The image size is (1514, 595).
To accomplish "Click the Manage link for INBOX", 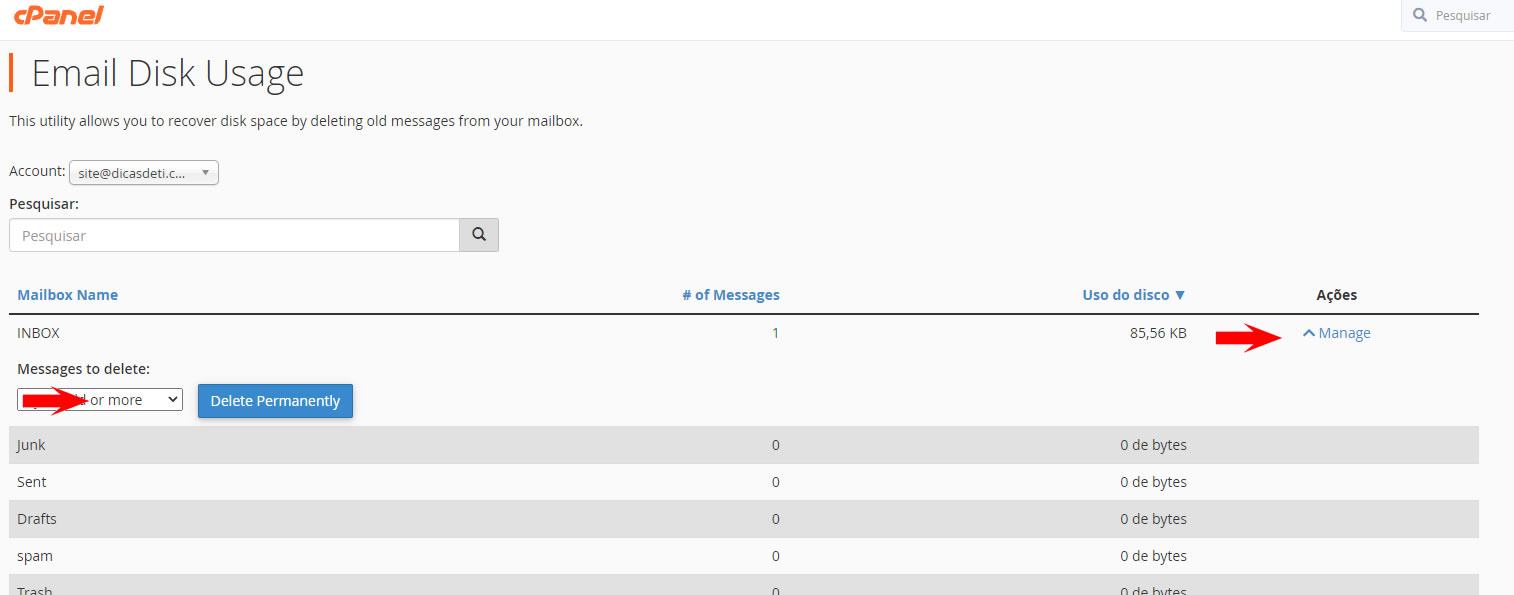I will click(1344, 334).
